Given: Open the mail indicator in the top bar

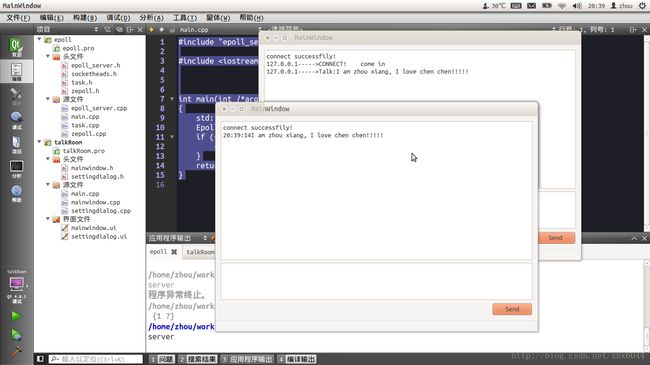Looking at the screenshot, I should [531, 6].
